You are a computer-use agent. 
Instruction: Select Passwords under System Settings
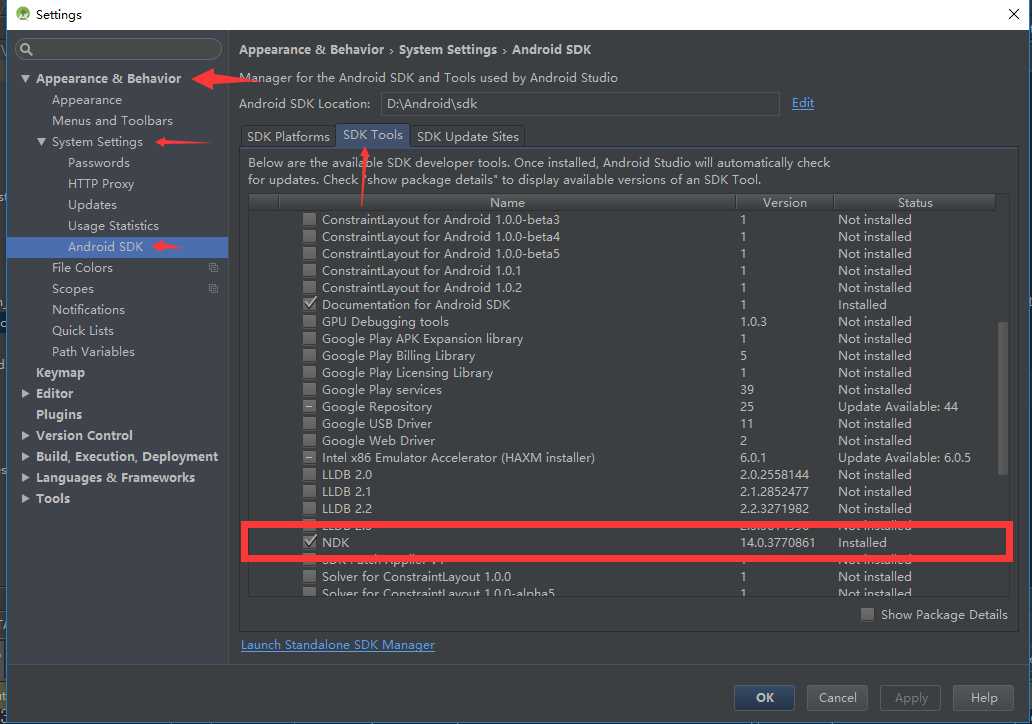point(99,163)
